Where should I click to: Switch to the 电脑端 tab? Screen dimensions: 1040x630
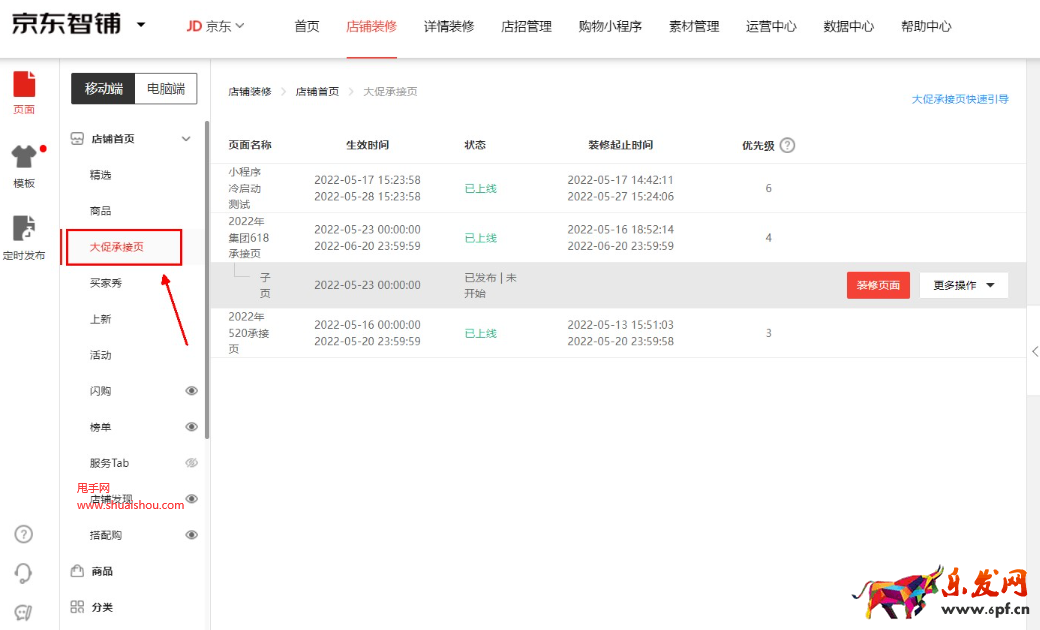click(166, 89)
